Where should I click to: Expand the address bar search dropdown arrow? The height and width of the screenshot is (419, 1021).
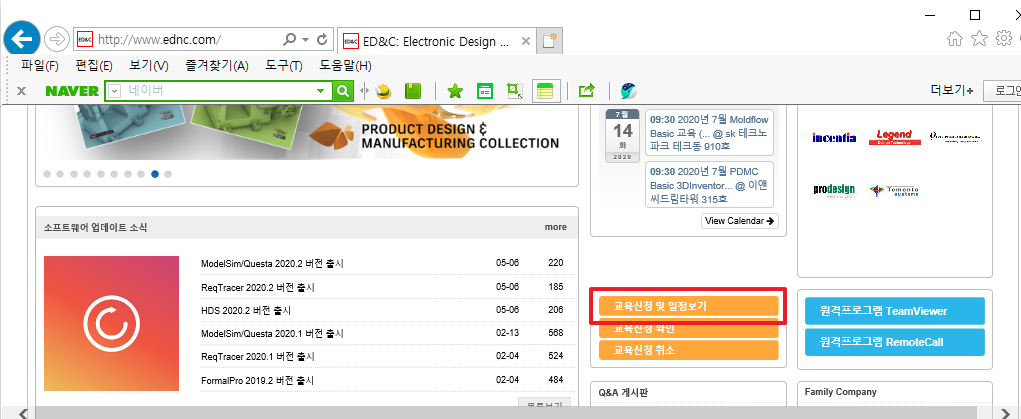[x=305, y=40]
